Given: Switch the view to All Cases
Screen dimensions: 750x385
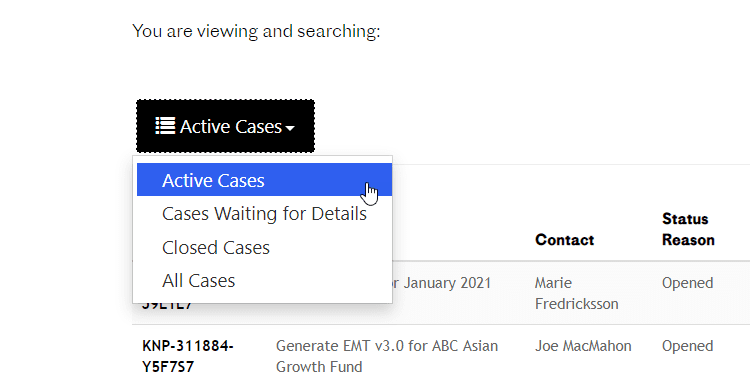Looking at the screenshot, I should click(x=199, y=281).
